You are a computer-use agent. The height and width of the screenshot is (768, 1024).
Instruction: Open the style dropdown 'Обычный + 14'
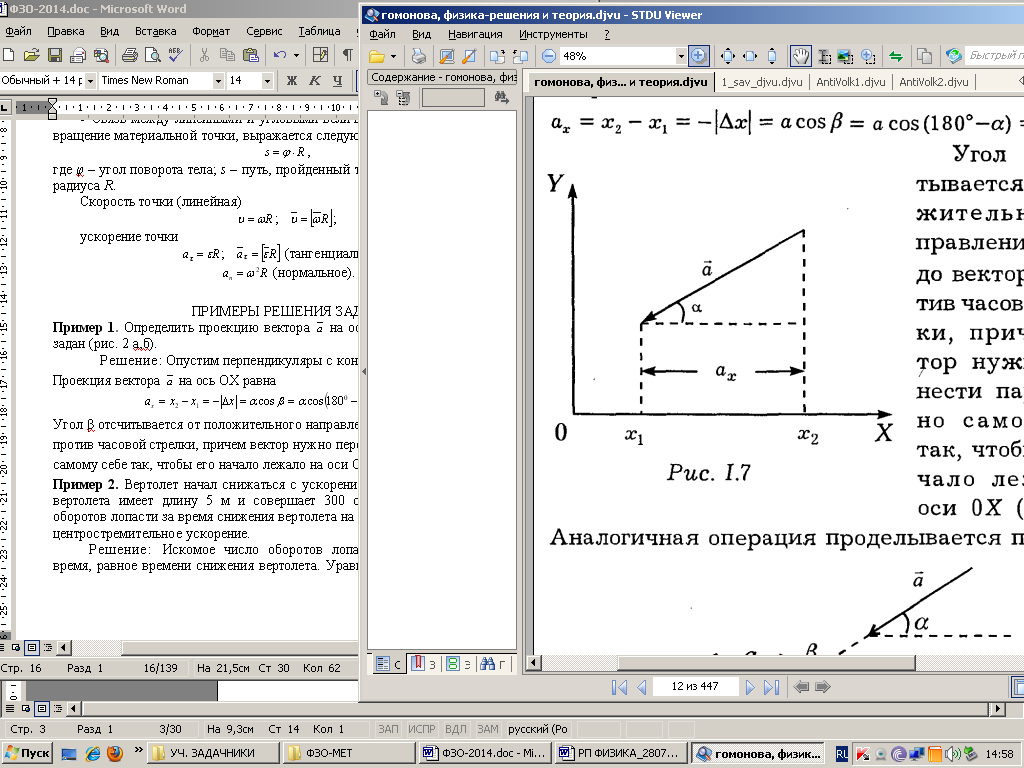click(x=90, y=81)
